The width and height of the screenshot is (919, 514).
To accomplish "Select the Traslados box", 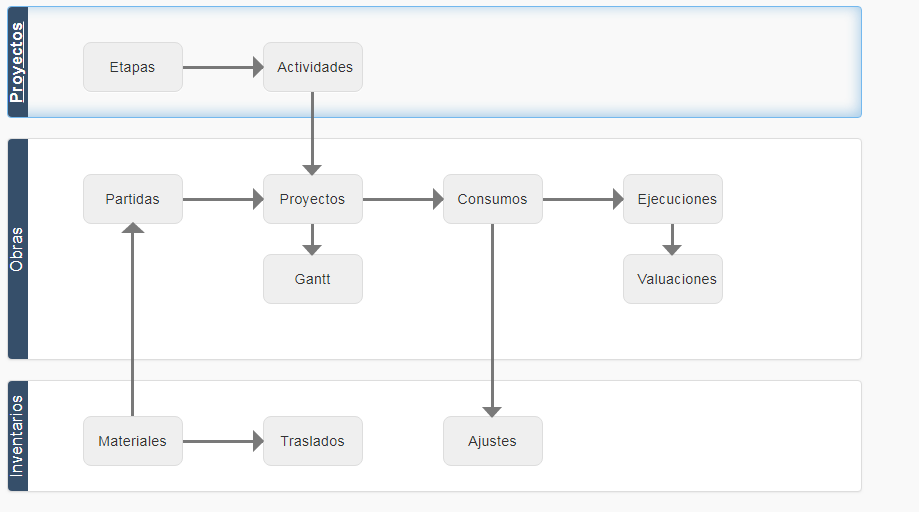I will click(313, 441).
